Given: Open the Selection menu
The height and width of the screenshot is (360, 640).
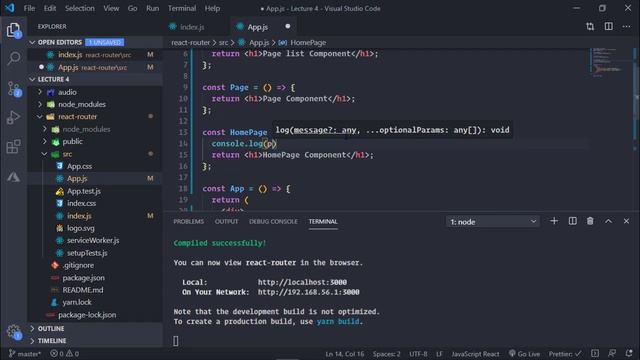Looking at the screenshot, I should (80, 8).
